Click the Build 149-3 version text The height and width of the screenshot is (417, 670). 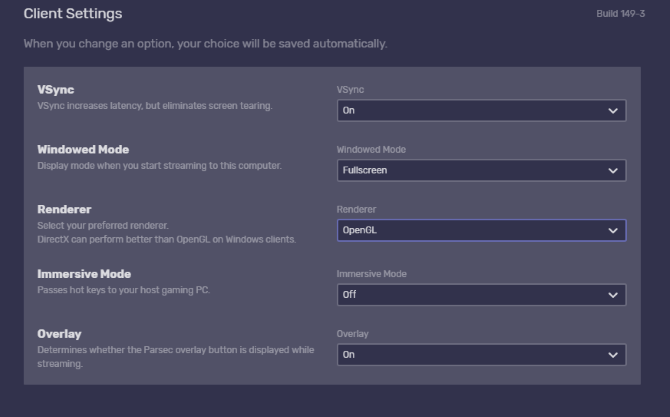[x=622, y=14]
